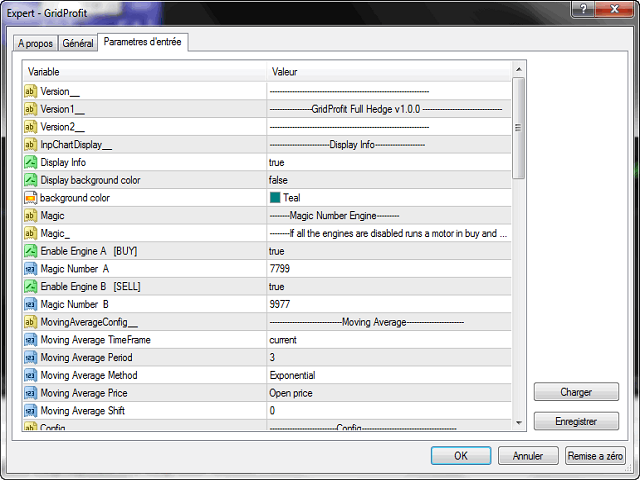Click the help question mark button in title bar

click(x=583, y=9)
